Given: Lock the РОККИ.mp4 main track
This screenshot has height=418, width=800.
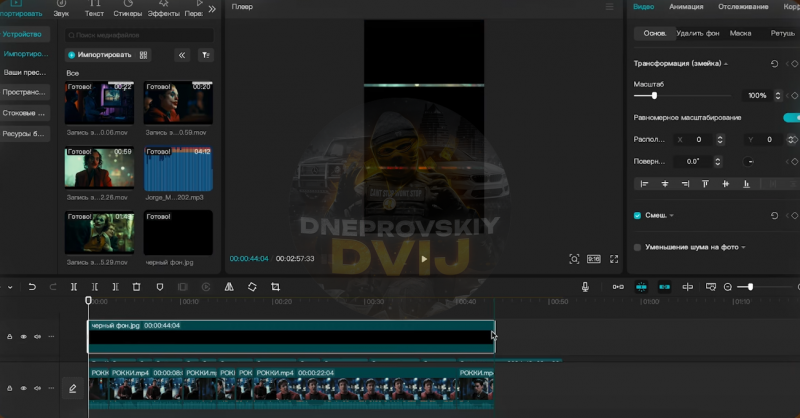Looking at the screenshot, I should tap(9, 388).
